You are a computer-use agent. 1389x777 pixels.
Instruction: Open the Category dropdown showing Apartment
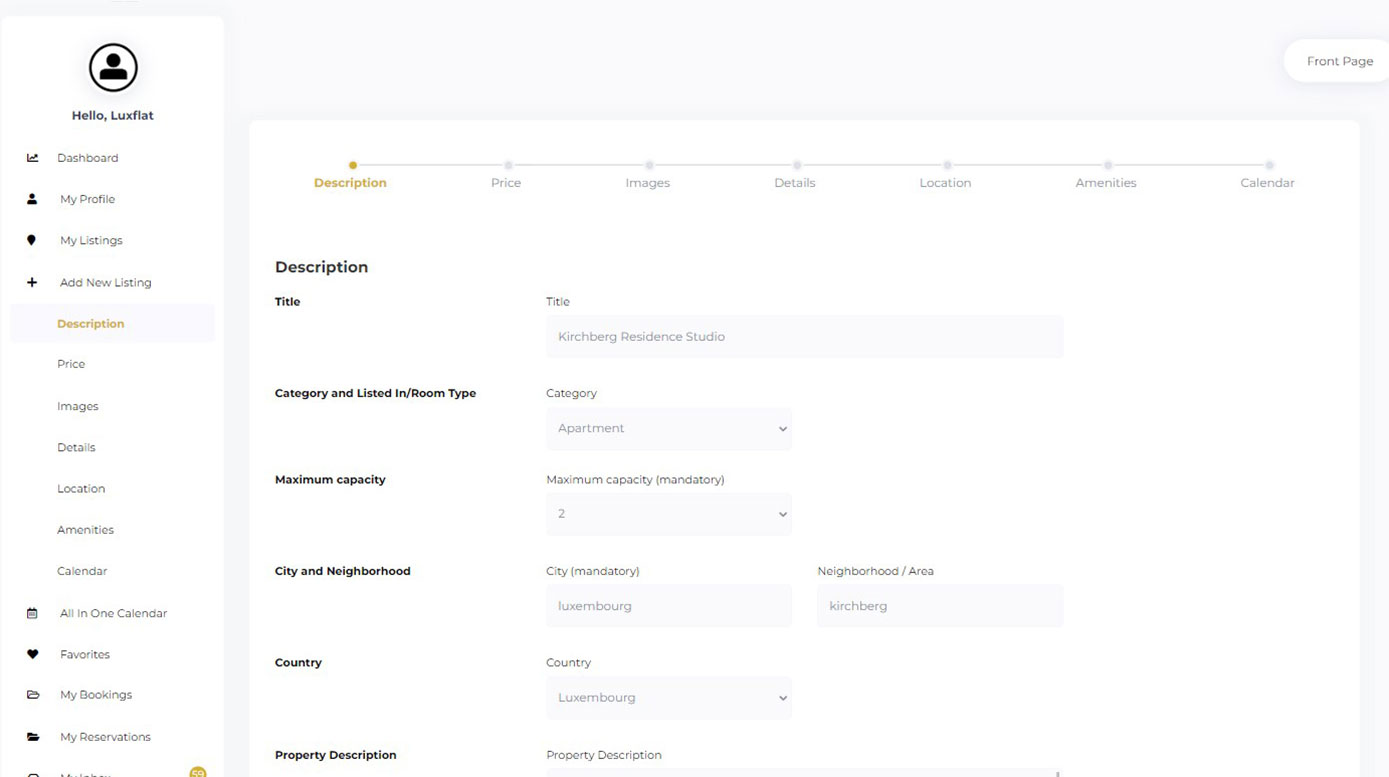pos(668,428)
